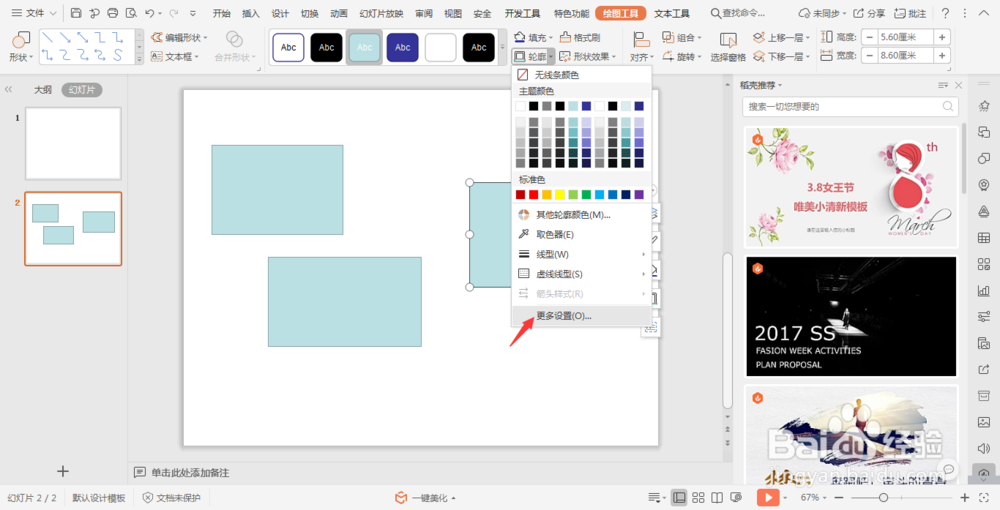Open the 文本框 text box dropdown

(x=175, y=57)
